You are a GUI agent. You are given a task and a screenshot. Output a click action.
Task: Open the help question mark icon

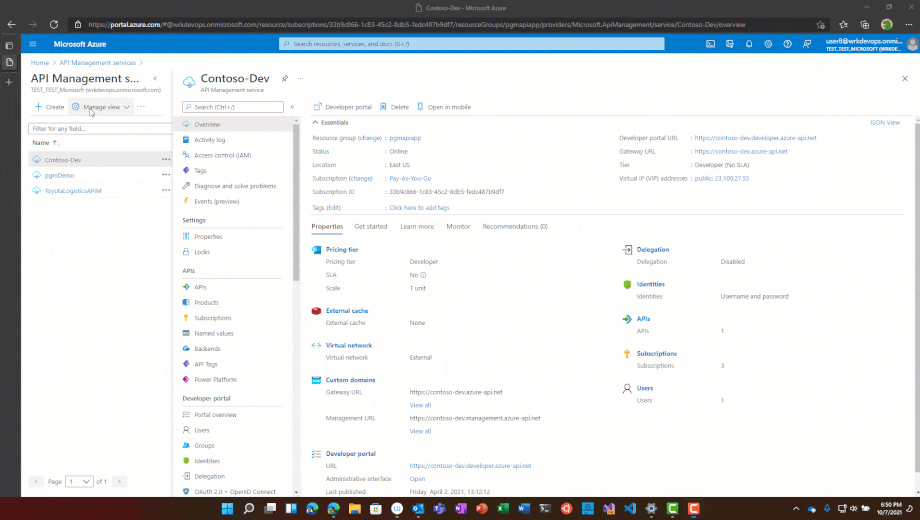(x=787, y=44)
